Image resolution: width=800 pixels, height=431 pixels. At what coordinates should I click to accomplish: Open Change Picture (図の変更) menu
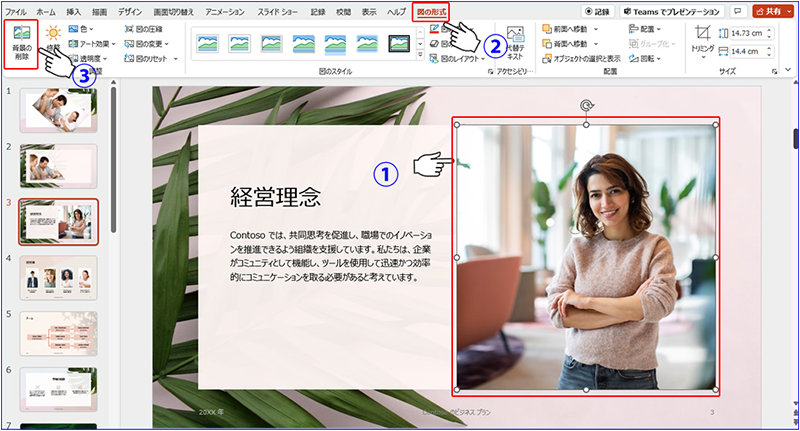click(x=146, y=44)
